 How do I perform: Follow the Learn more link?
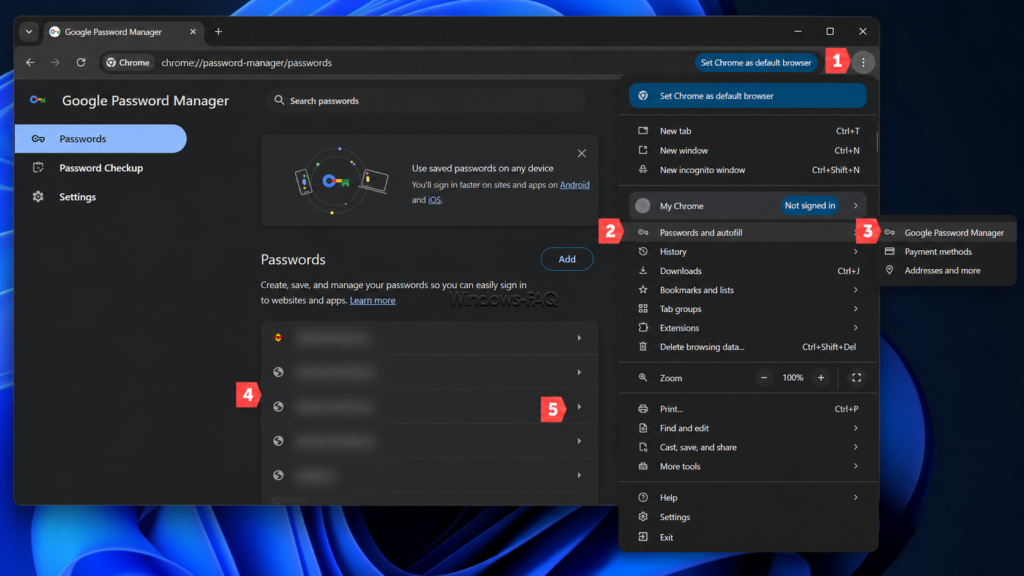[x=372, y=300]
